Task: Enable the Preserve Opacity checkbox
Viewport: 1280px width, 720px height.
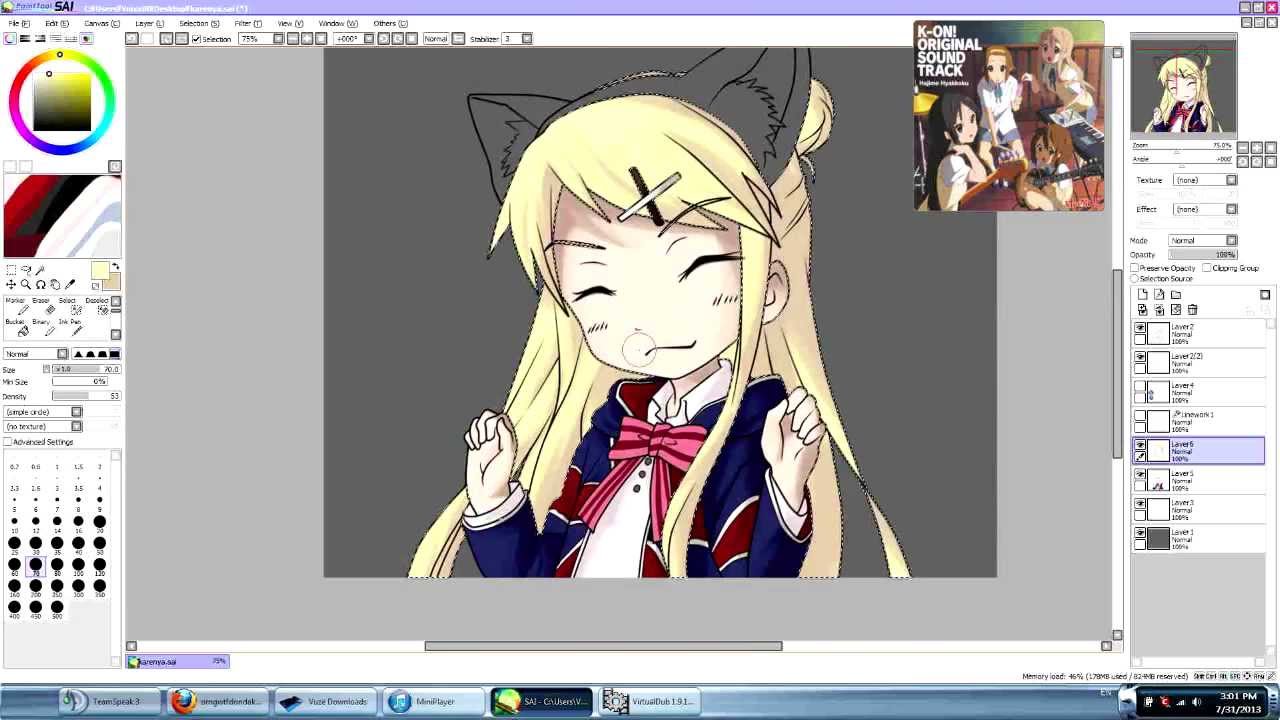Action: [x=1136, y=268]
